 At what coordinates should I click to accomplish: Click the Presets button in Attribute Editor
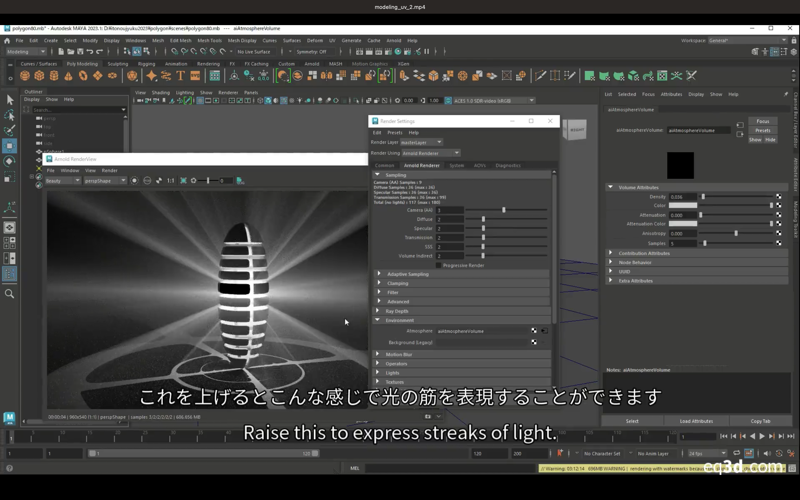tap(763, 130)
